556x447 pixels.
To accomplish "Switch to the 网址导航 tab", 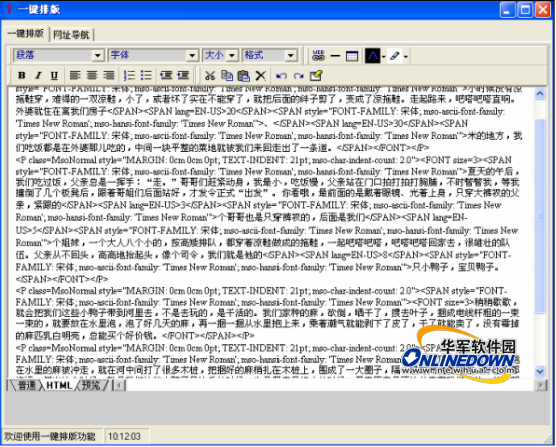I will [71, 35].
